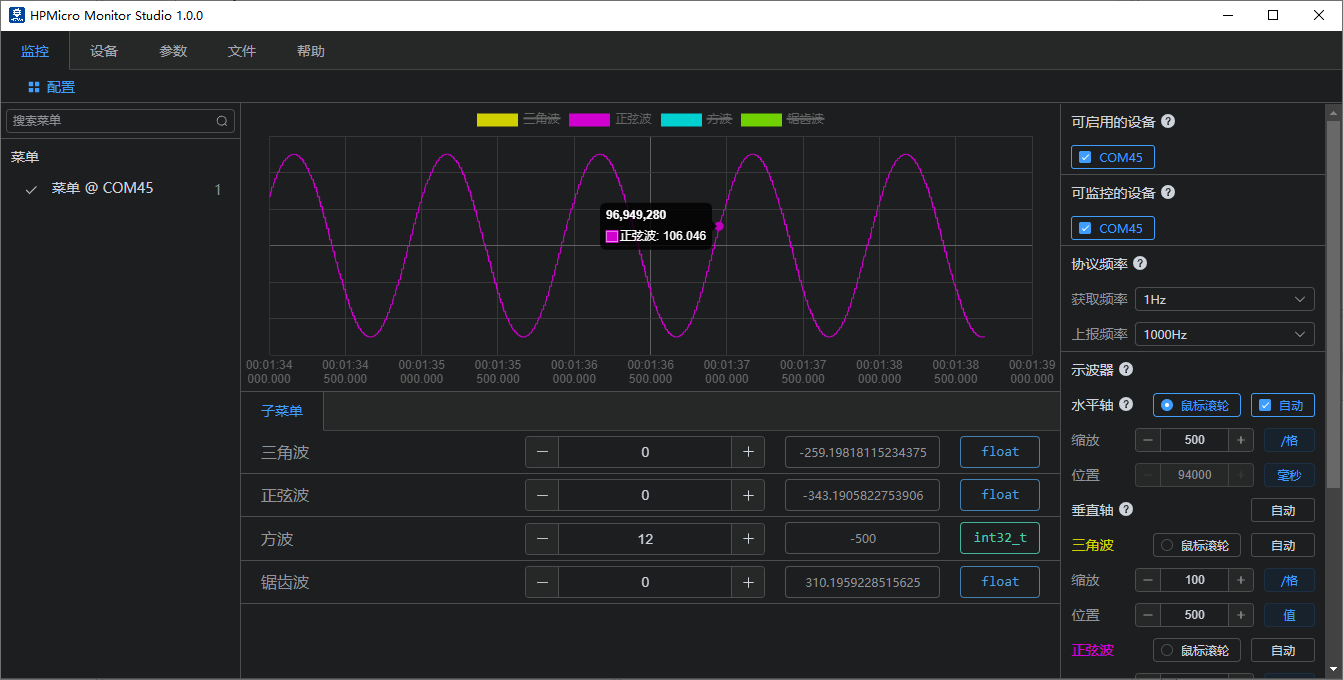Click help icon next to 垂直轴
1343x680 pixels.
tap(1126, 509)
